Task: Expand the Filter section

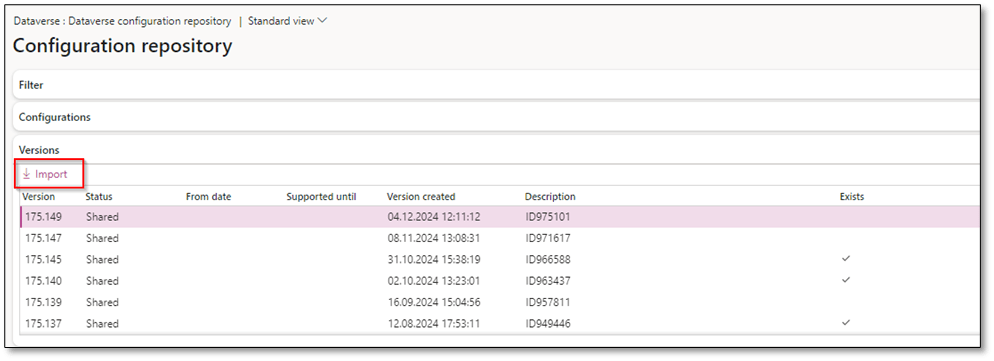Action: 497,85
